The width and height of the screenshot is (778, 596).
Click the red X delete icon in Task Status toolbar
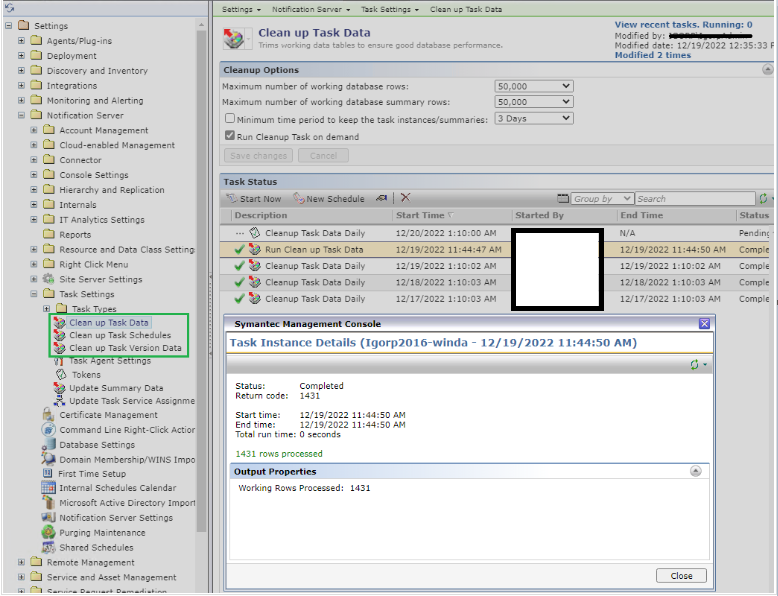(x=405, y=199)
